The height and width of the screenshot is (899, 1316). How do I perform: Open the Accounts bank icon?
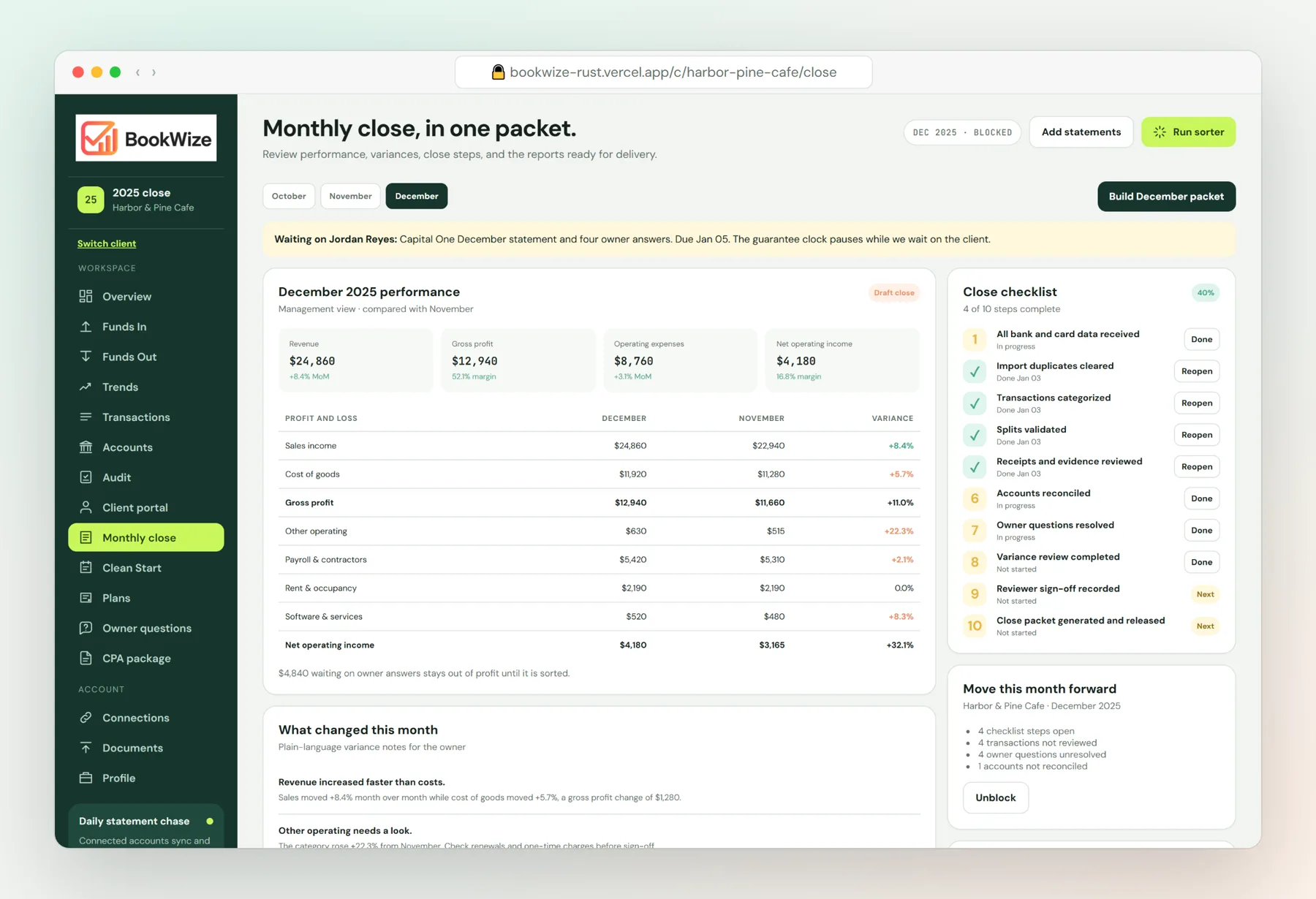point(86,447)
